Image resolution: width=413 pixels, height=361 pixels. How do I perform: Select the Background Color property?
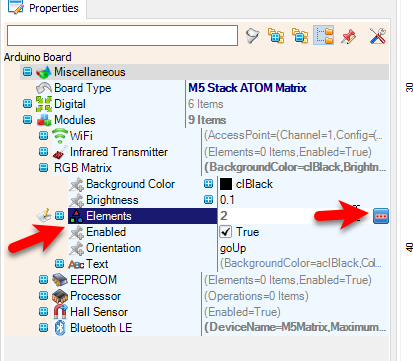coord(130,184)
